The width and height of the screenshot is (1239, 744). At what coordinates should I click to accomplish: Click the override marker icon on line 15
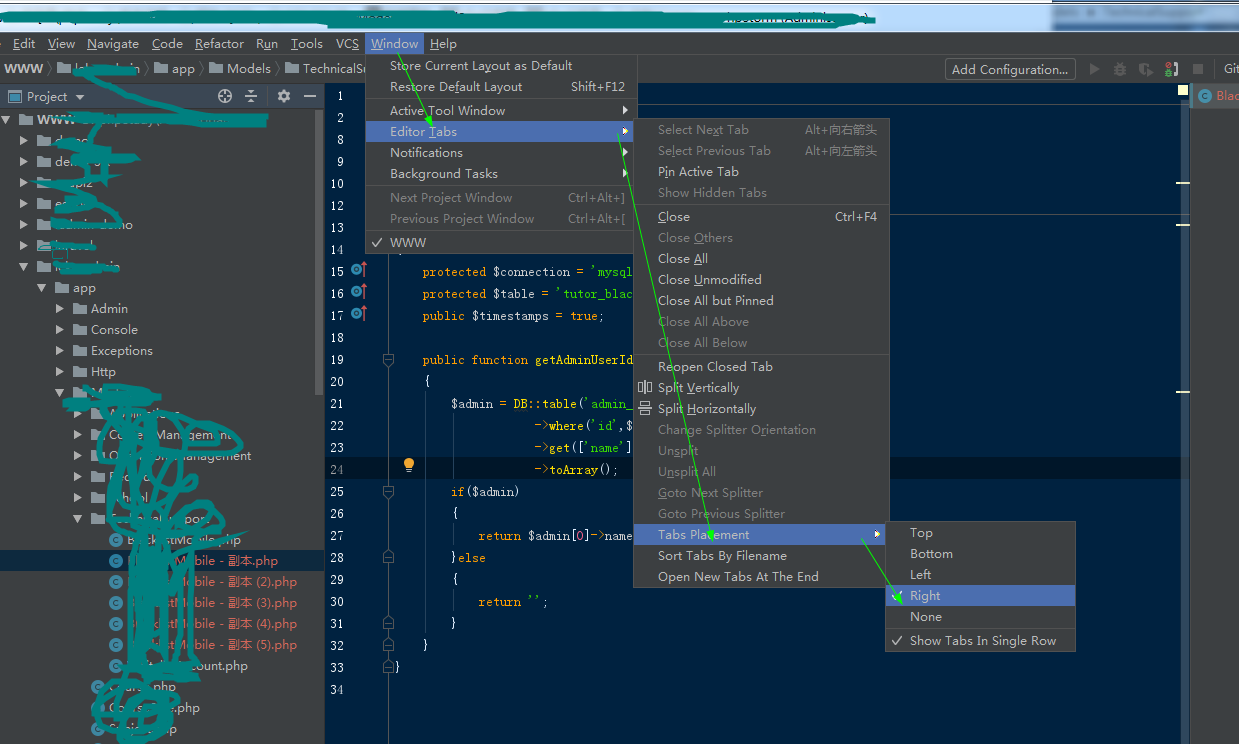coord(359,270)
